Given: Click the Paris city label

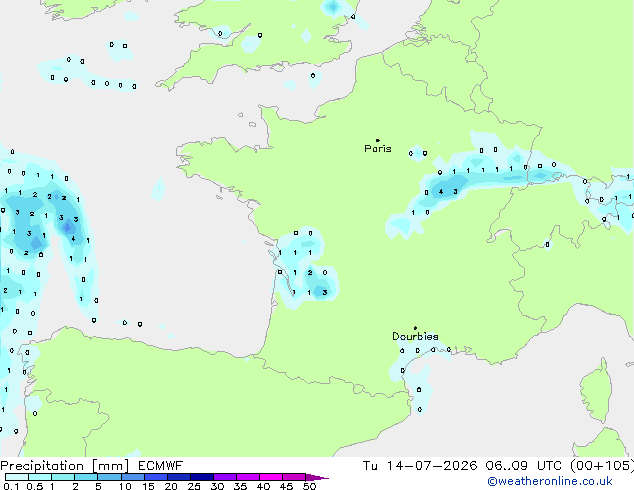Looking at the screenshot, I should pos(378,149).
